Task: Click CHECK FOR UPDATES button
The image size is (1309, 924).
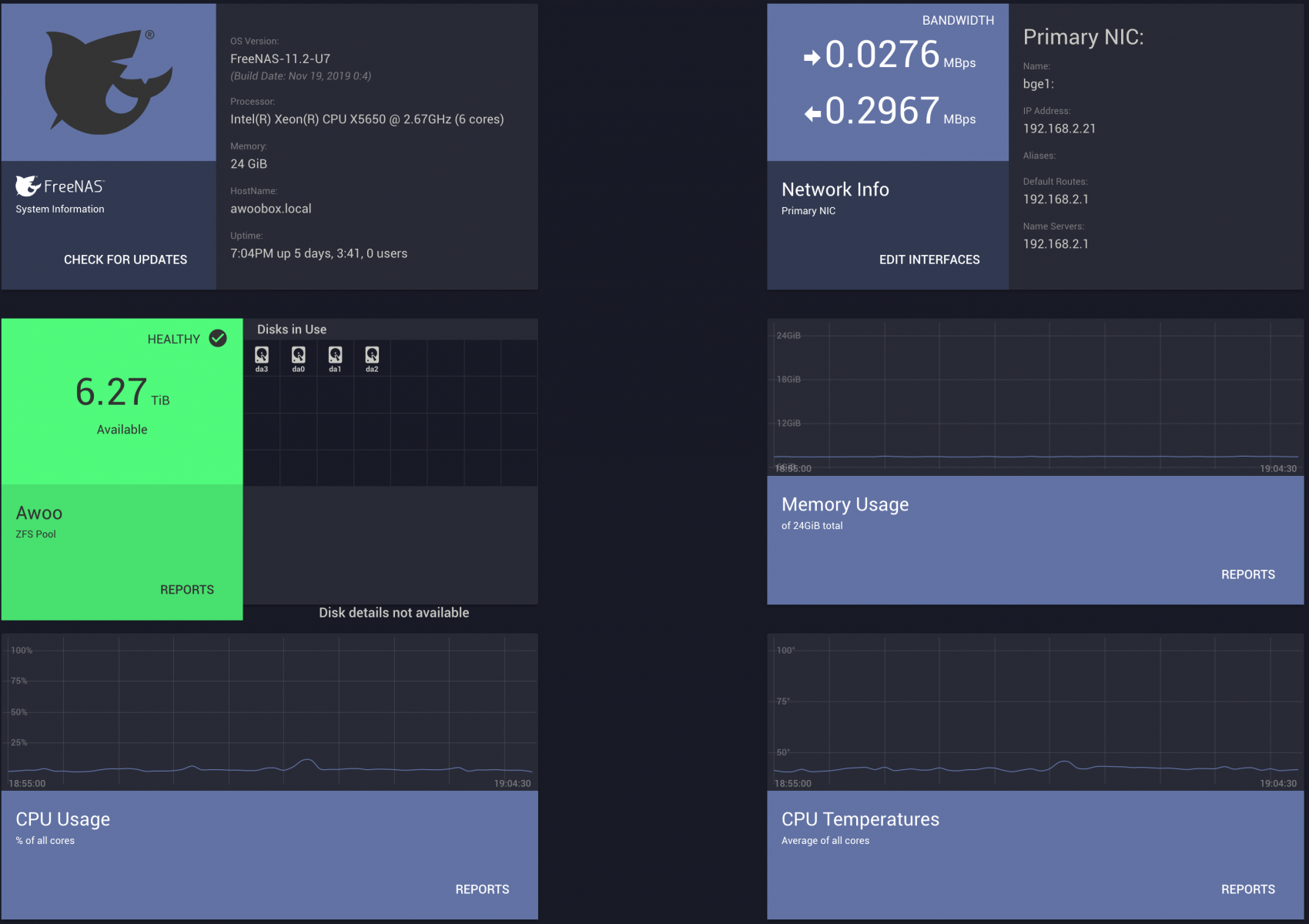Action: click(126, 259)
